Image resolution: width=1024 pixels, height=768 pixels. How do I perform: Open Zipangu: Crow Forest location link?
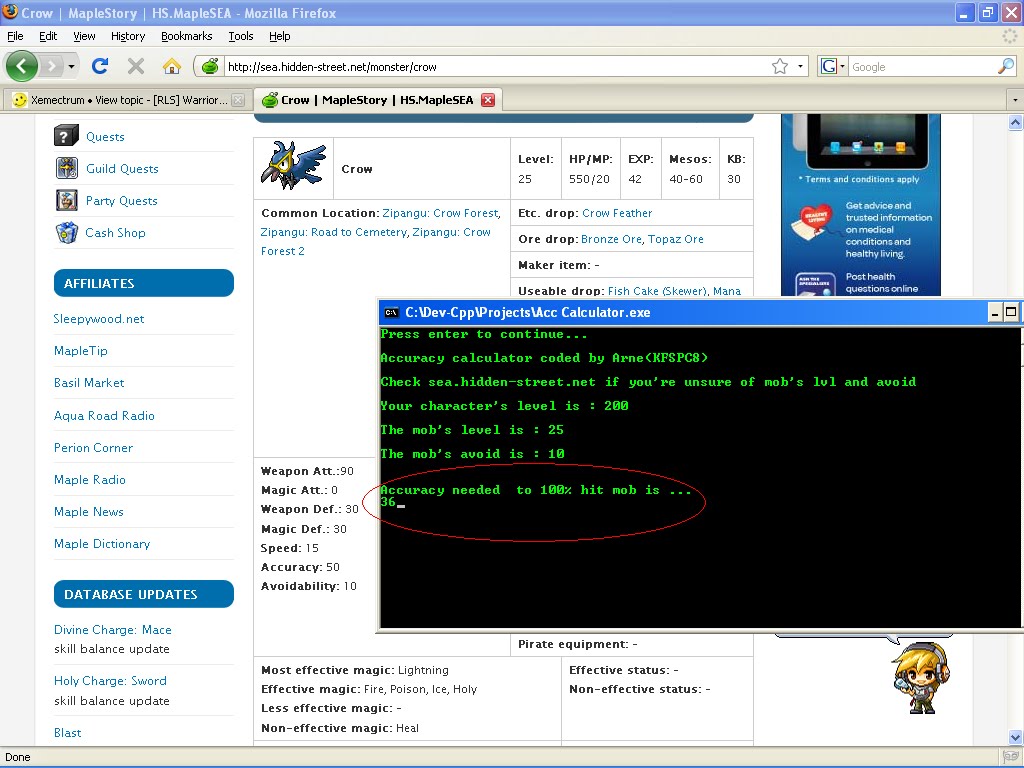coord(440,213)
